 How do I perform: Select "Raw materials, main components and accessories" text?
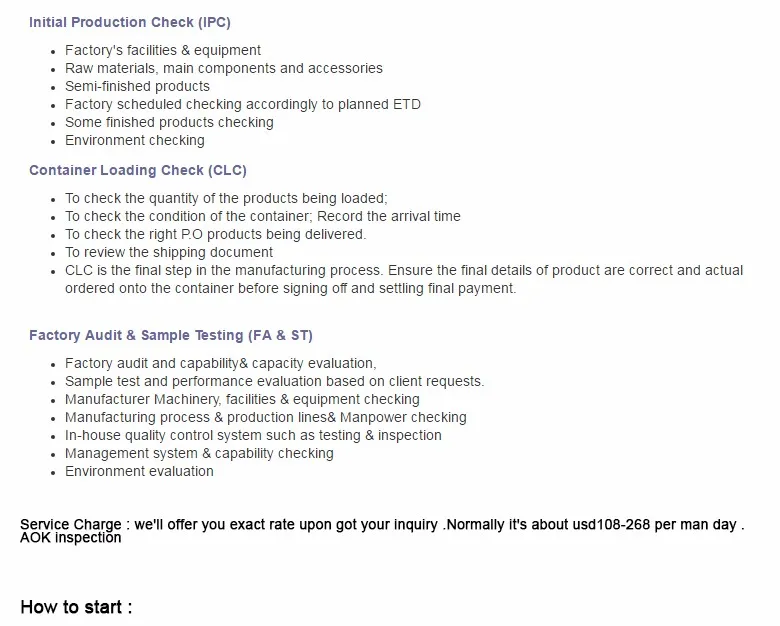[224, 68]
